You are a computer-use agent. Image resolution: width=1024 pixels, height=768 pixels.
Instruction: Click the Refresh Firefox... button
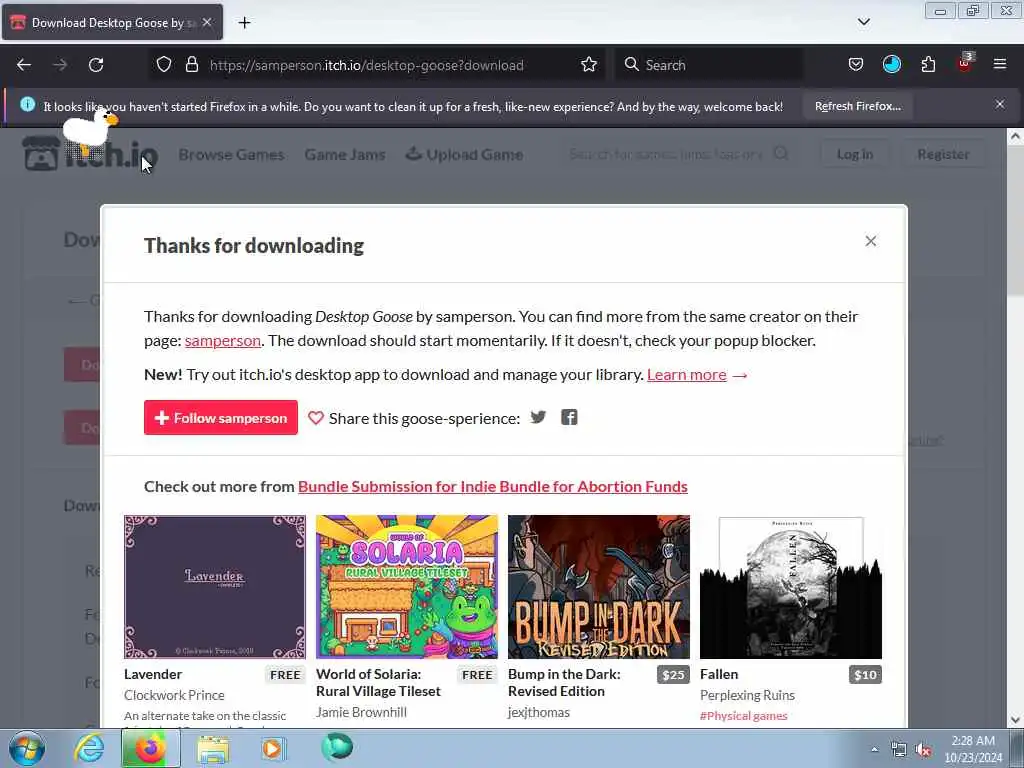857,106
